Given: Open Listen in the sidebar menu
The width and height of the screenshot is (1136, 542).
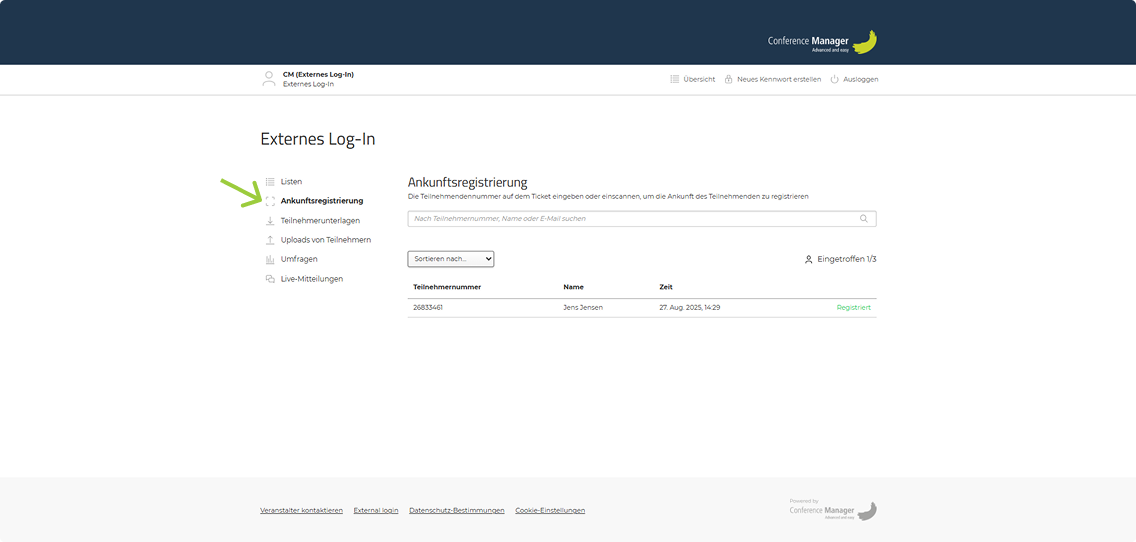Looking at the screenshot, I should [x=291, y=181].
